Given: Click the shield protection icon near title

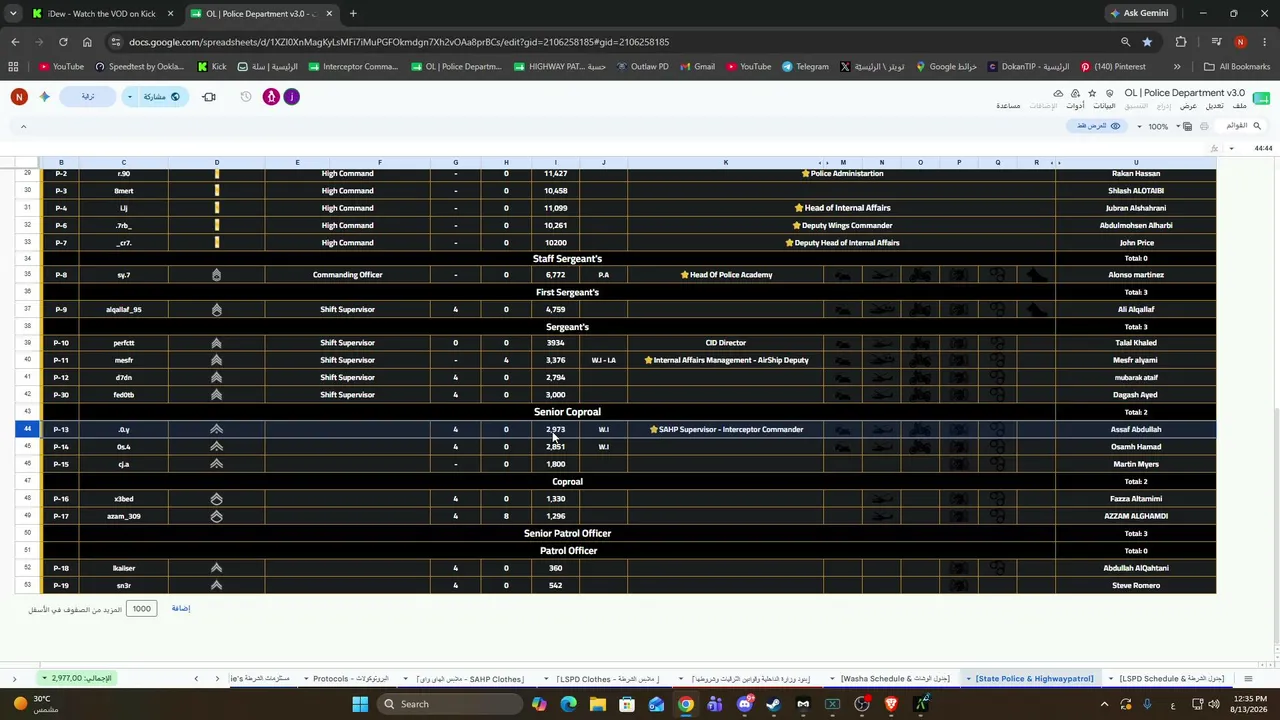Looking at the screenshot, I should pyautogui.click(x=1108, y=93).
